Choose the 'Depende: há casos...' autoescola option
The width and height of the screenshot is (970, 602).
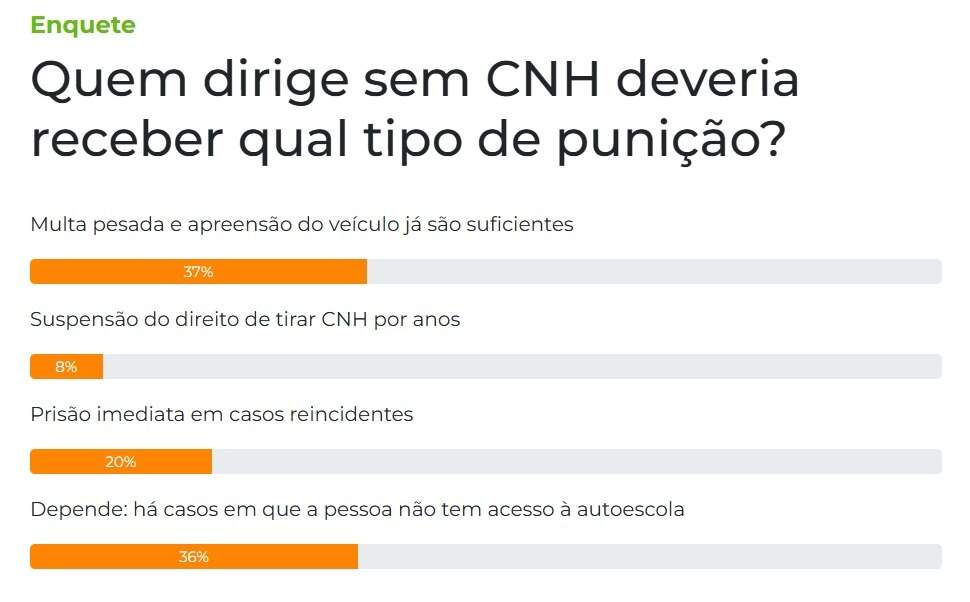pyautogui.click(x=358, y=510)
